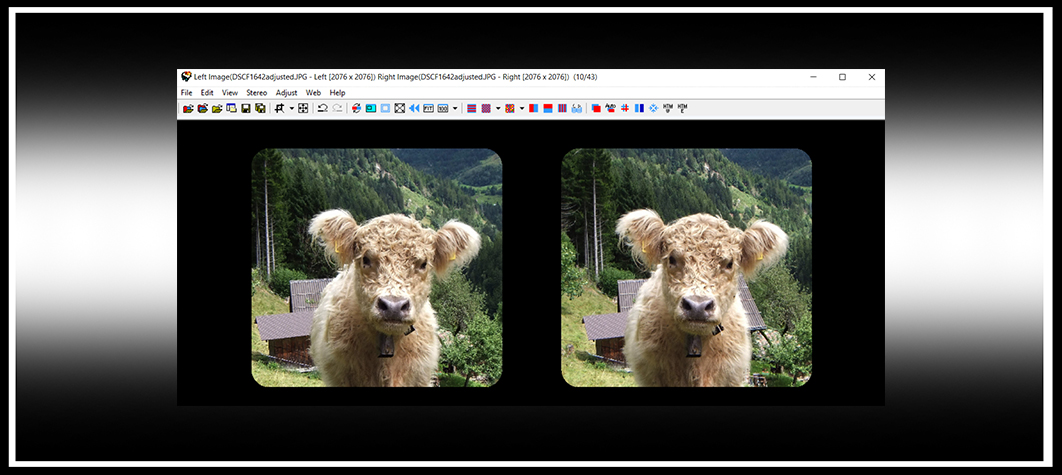1062x475 pixels.
Task: Open the Stereo menu
Action: point(257,92)
